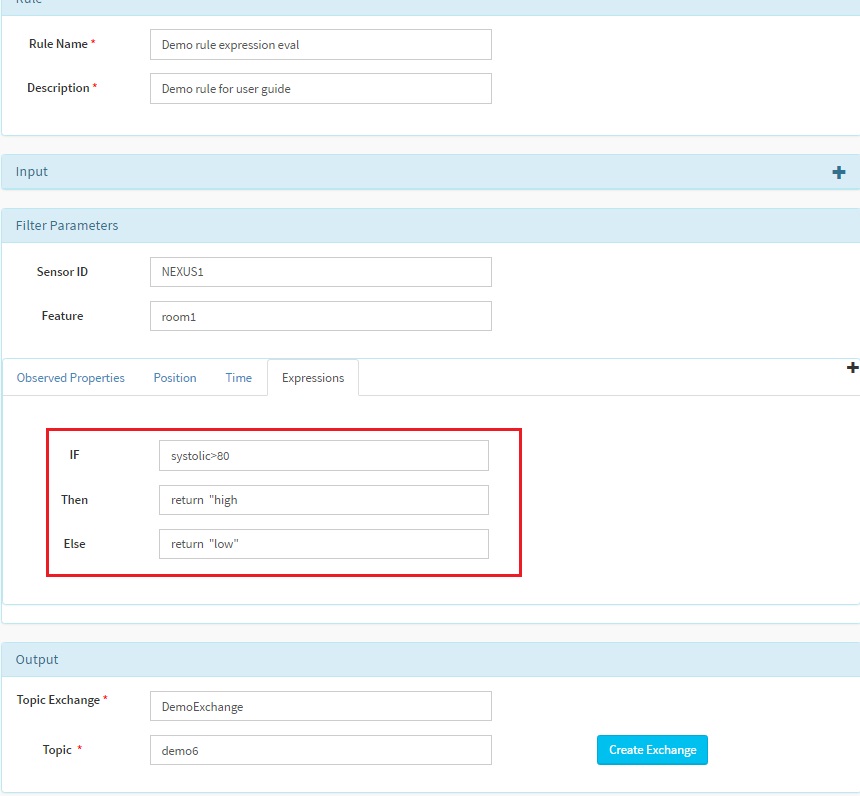Click the Else field with return "low"
Image resolution: width=860 pixels, height=796 pixels.
[x=324, y=544]
